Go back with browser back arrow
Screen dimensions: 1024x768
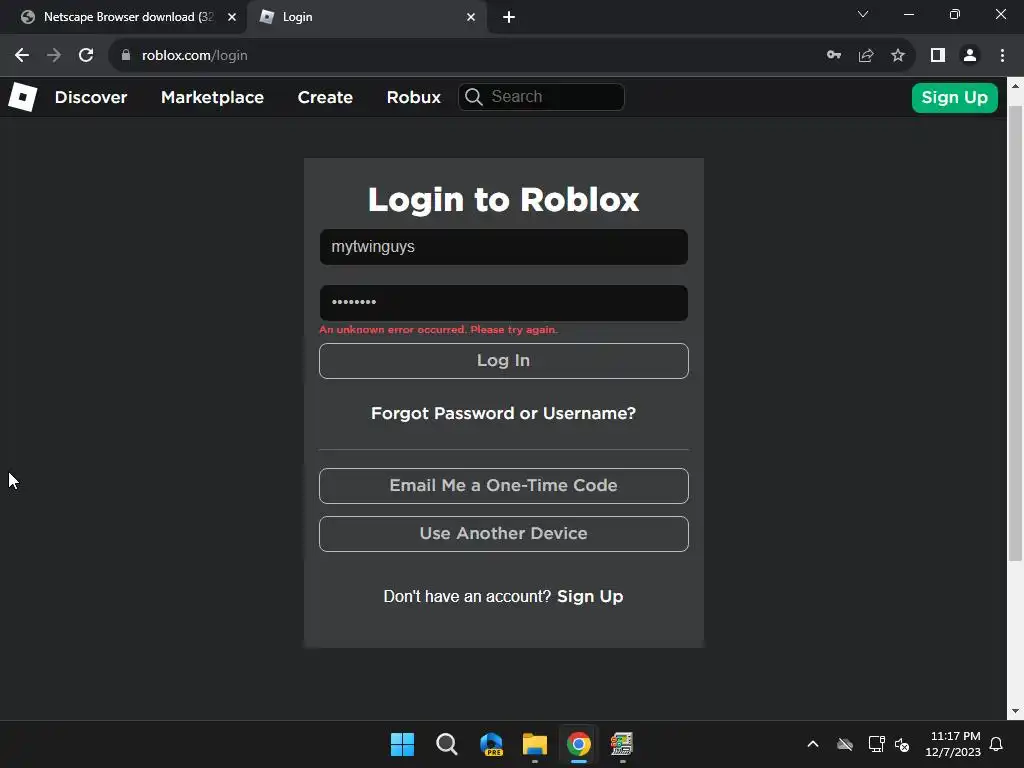[22, 56]
